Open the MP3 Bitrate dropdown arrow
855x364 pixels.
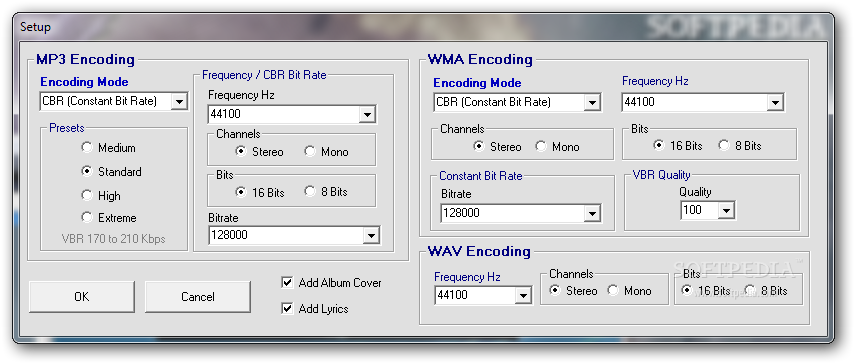371,235
